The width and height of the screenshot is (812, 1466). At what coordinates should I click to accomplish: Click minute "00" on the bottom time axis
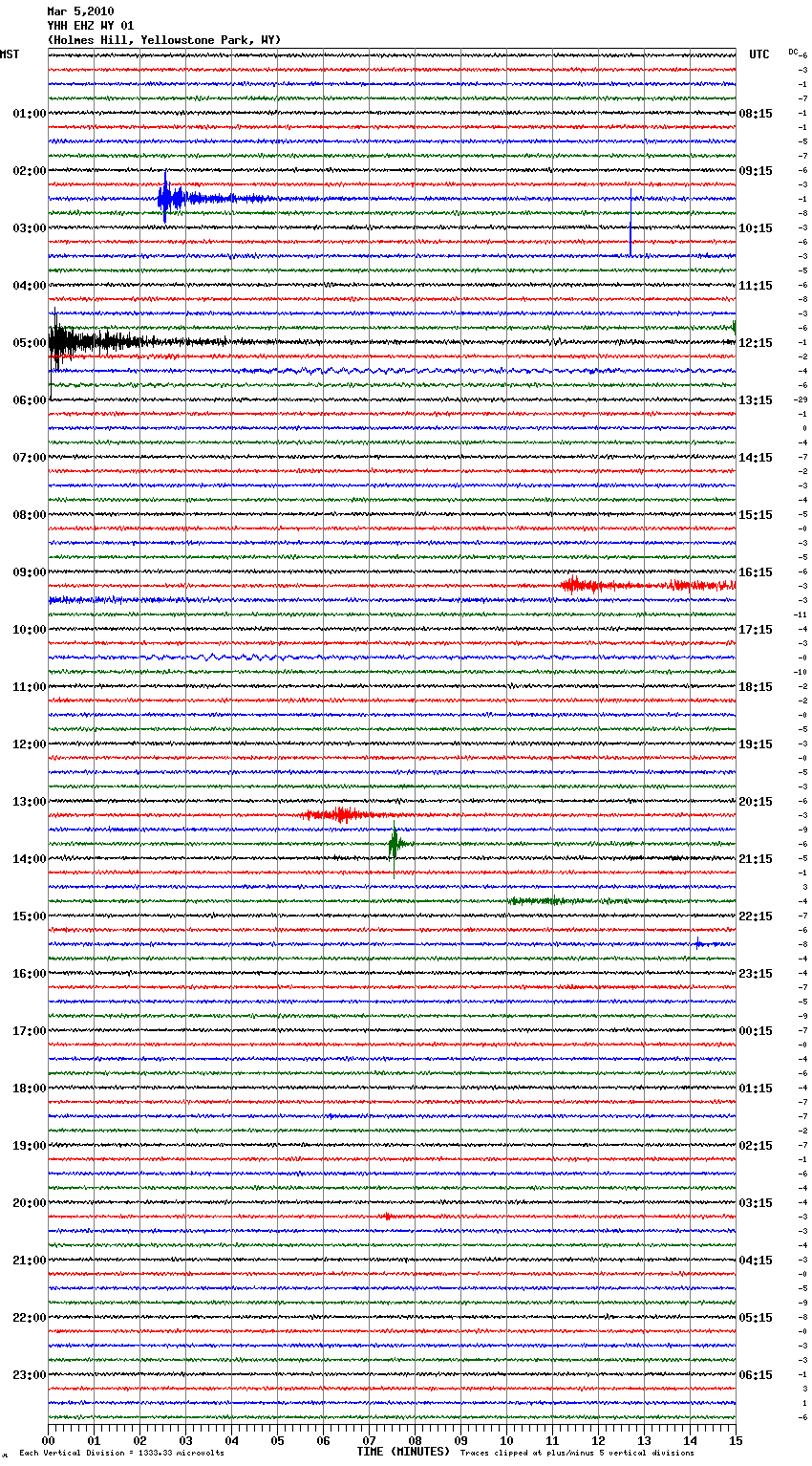click(48, 1440)
